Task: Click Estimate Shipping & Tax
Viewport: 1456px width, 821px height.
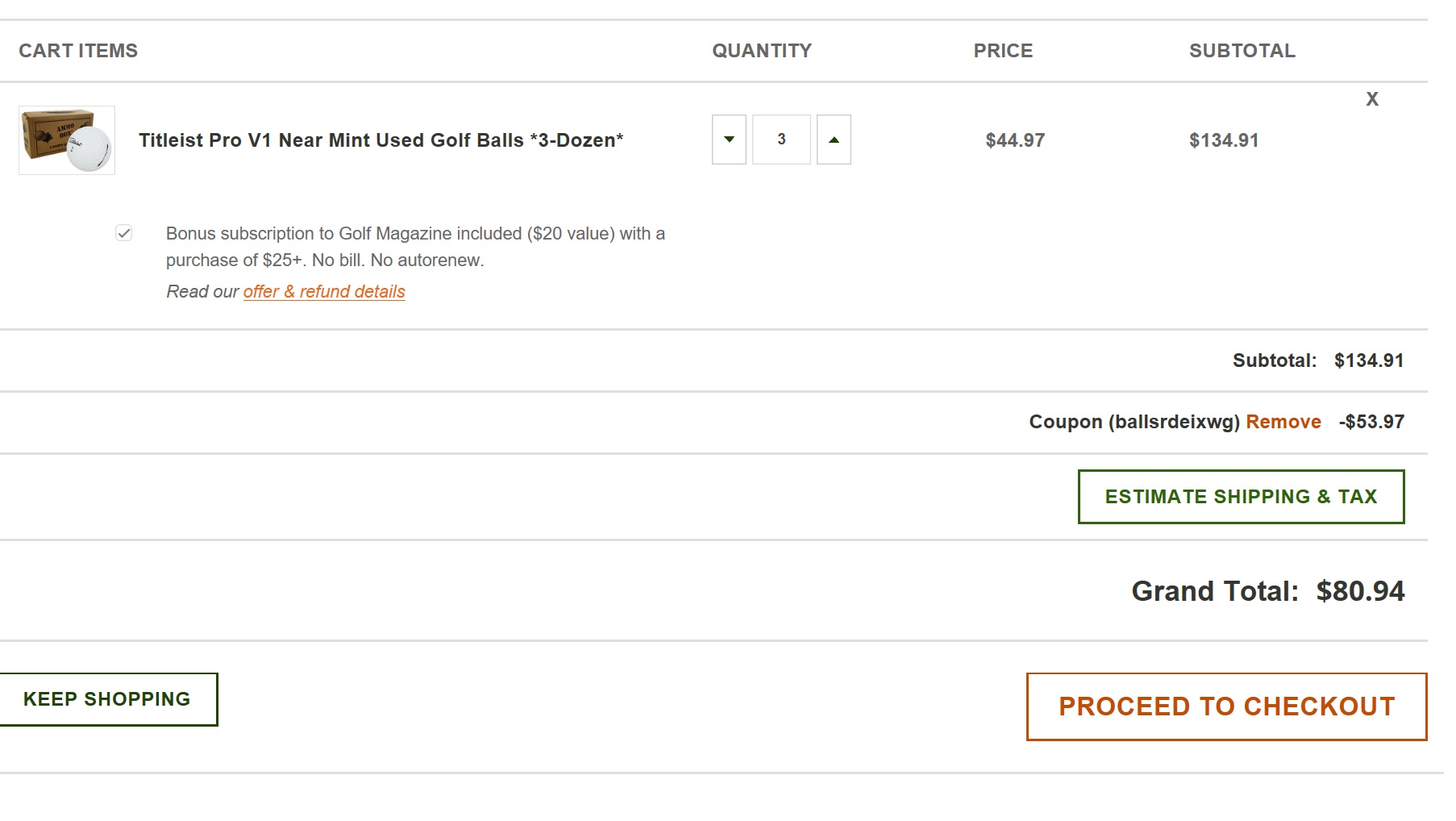Action: pos(1241,497)
